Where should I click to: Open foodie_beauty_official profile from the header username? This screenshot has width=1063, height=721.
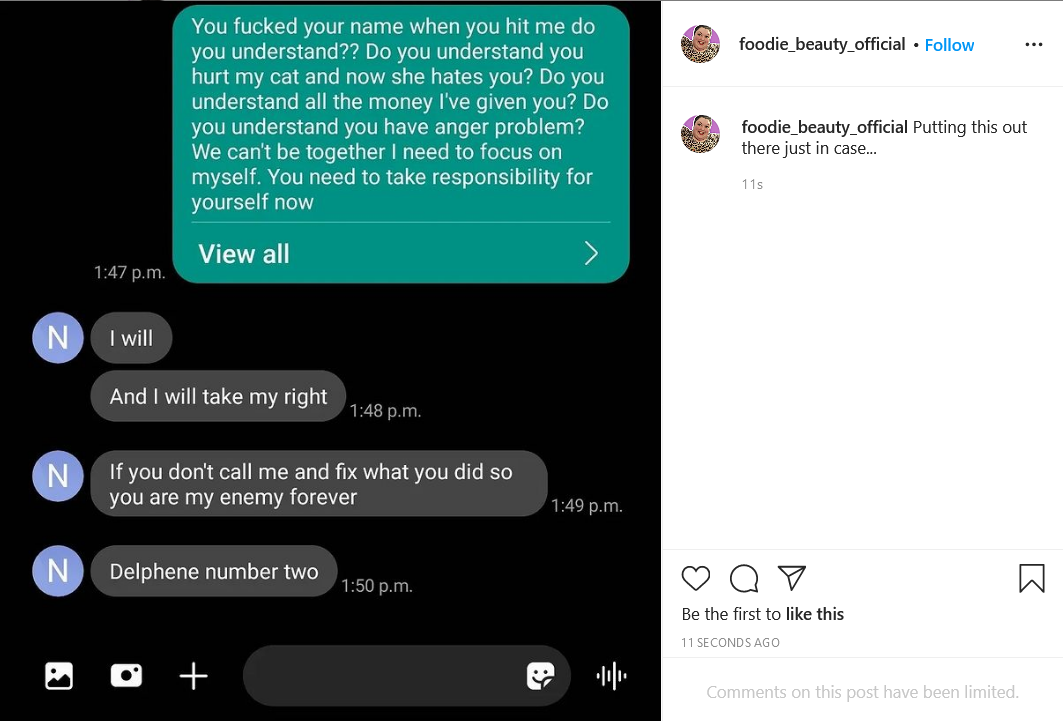point(822,44)
